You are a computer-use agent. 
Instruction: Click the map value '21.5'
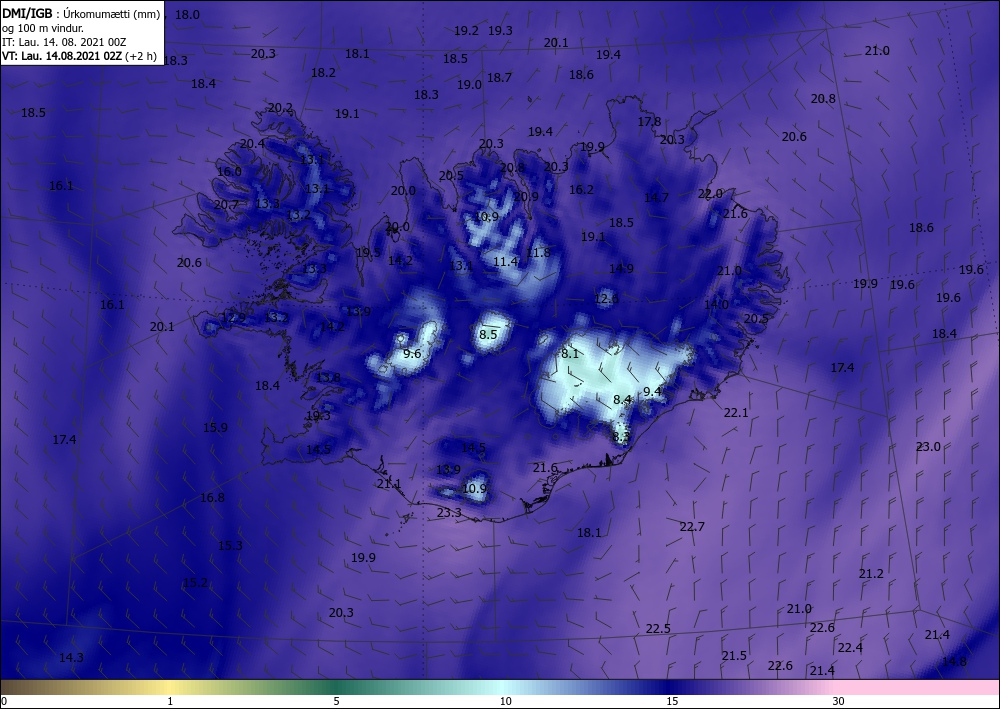[x=734, y=656]
